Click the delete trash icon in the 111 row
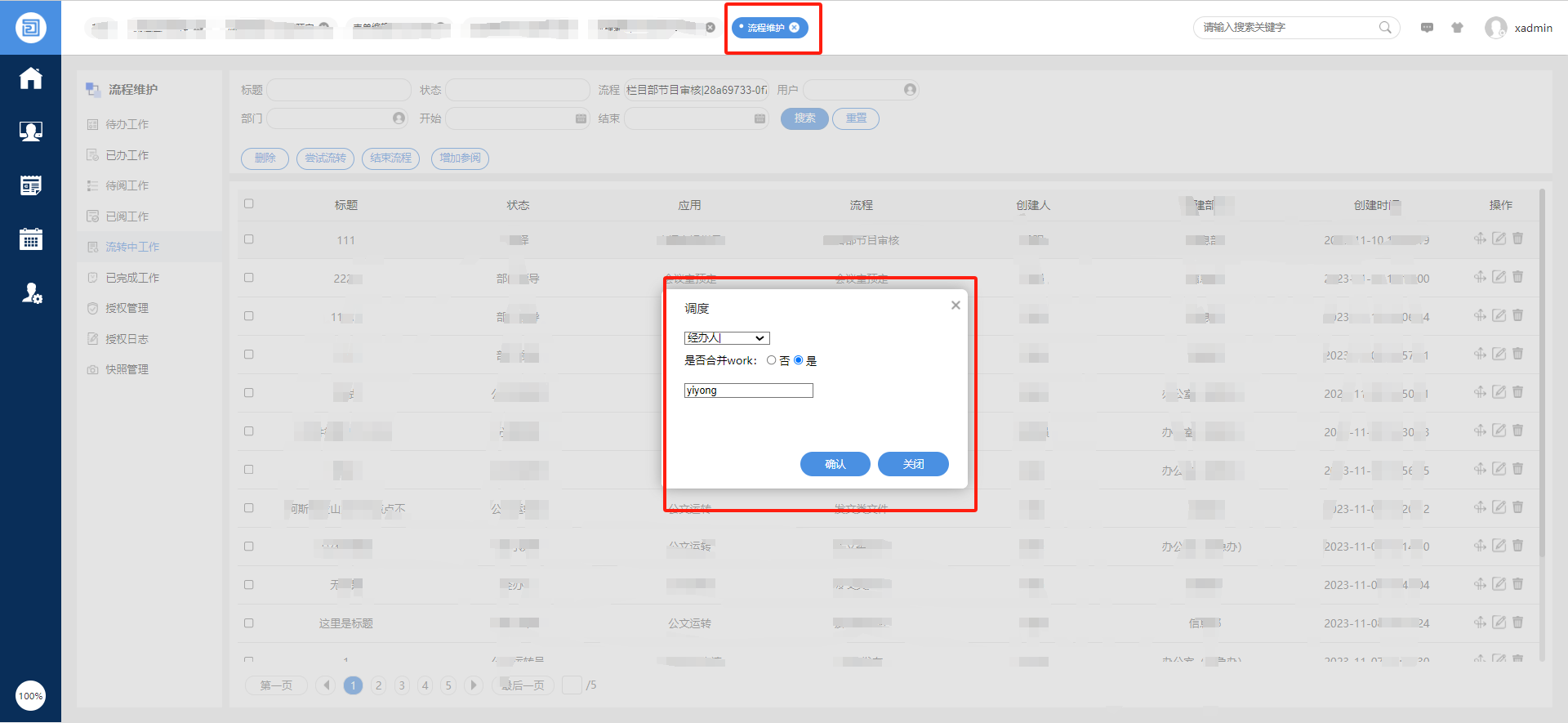 (x=1517, y=239)
